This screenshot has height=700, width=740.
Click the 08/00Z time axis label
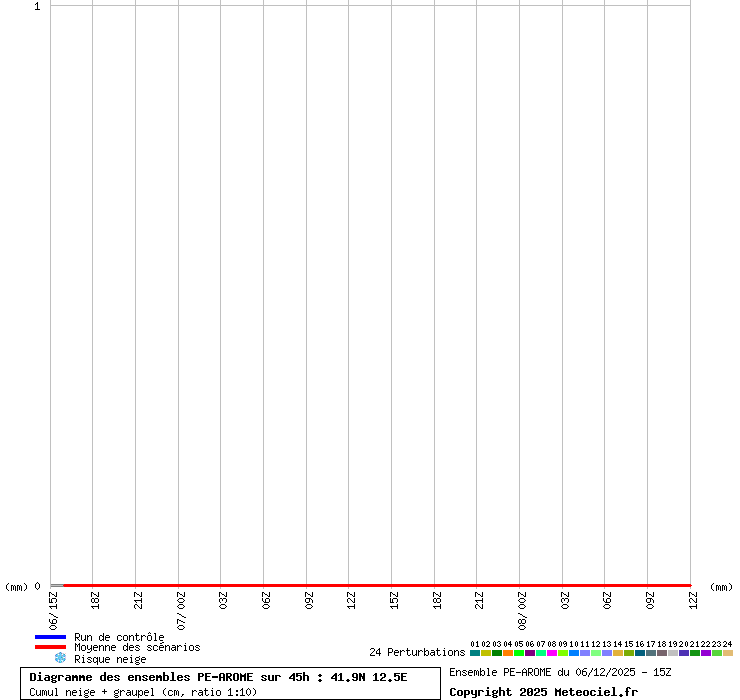522,610
